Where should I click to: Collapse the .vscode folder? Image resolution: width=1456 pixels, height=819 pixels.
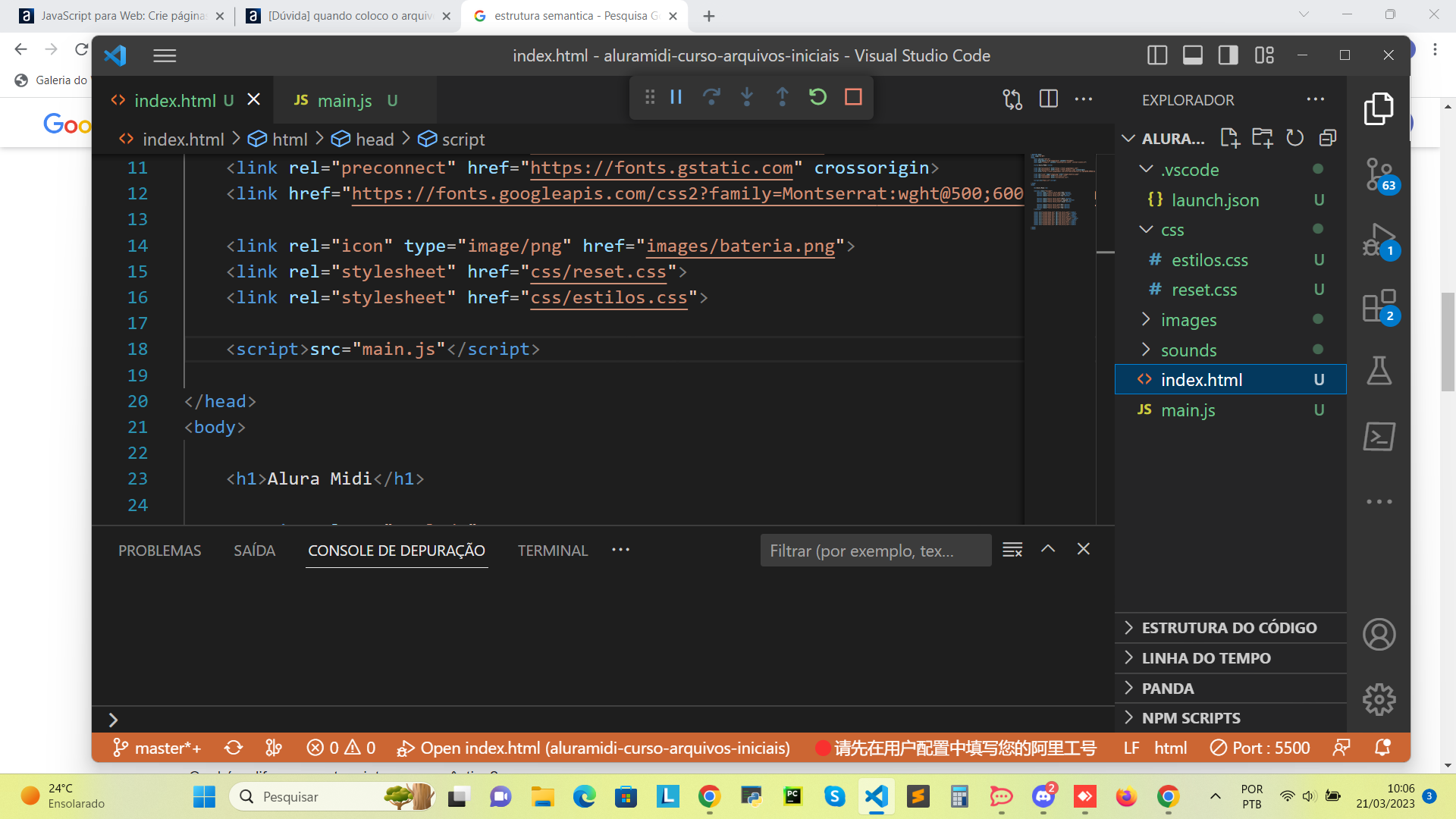coord(1146,169)
